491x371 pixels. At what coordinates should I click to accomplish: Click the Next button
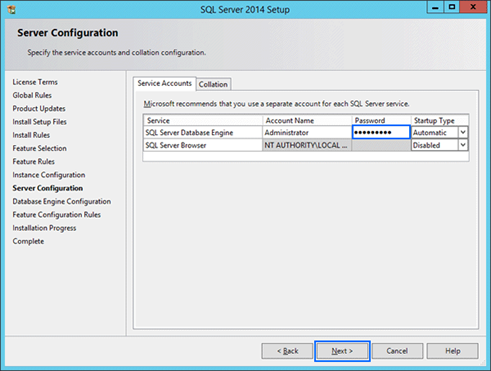click(342, 351)
